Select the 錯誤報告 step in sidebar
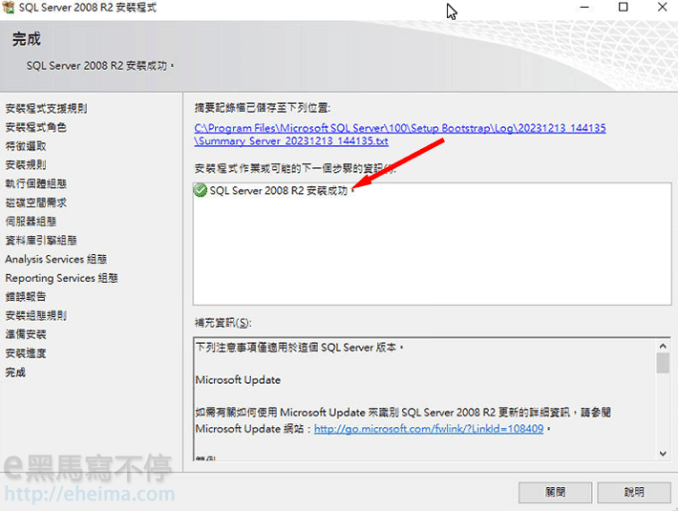Screen dimensions: 678x511 point(26,297)
